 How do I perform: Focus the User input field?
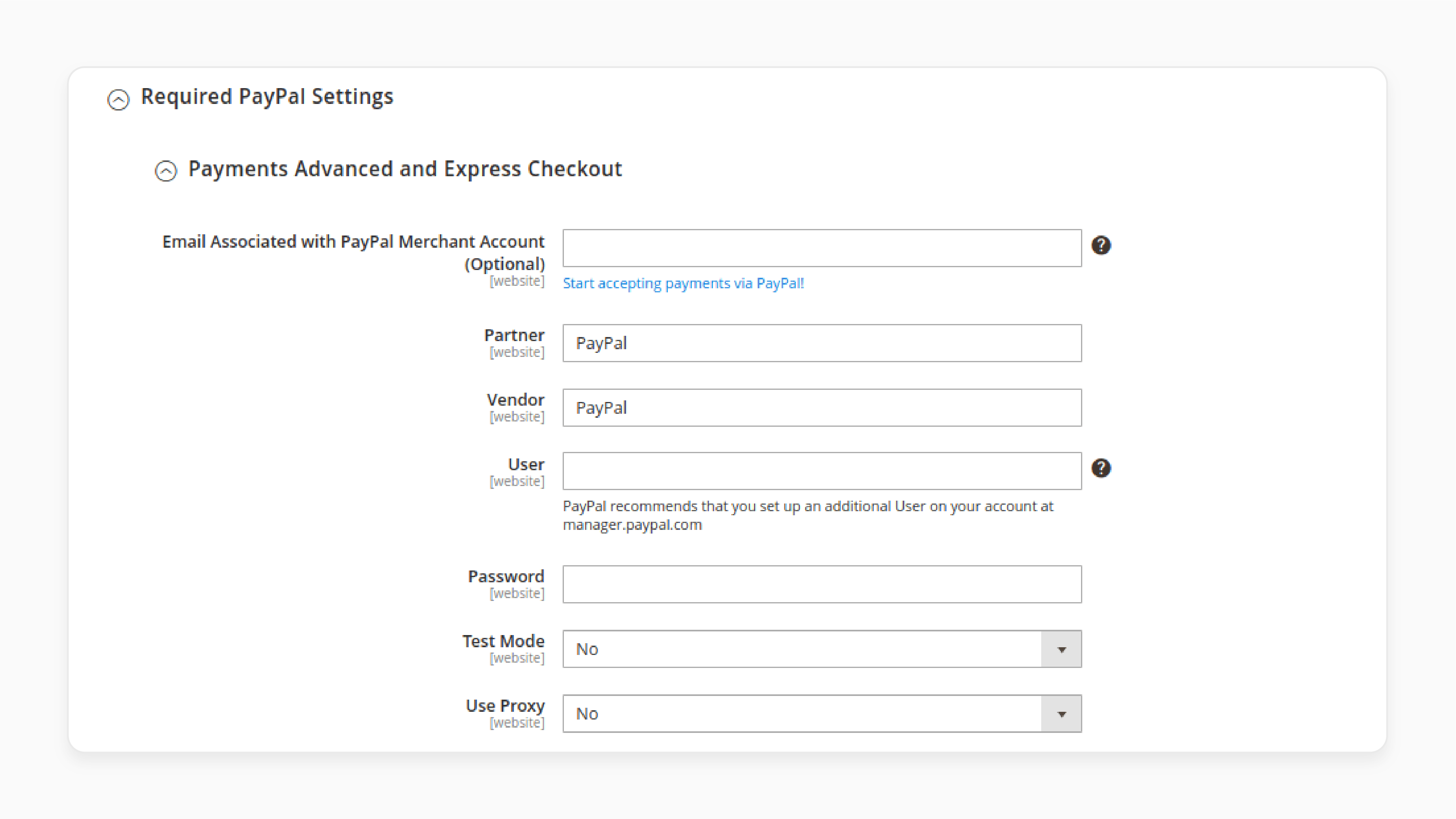coord(822,471)
